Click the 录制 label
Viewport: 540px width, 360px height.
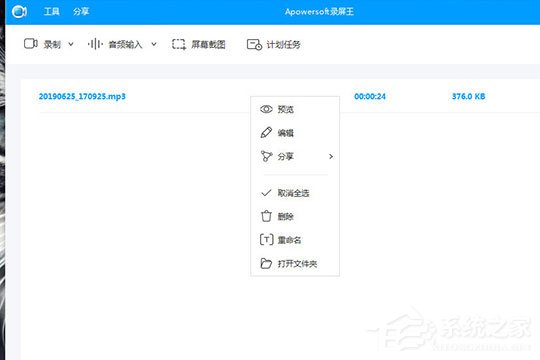coord(52,44)
